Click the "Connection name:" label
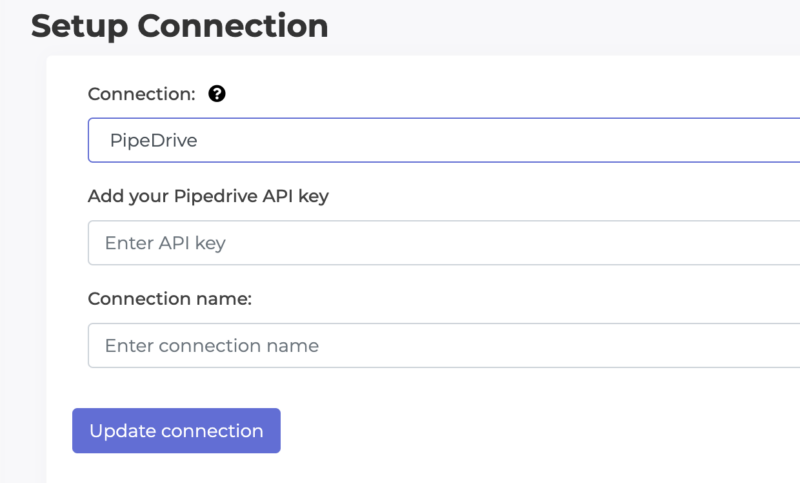The width and height of the screenshot is (800, 483). [170, 298]
